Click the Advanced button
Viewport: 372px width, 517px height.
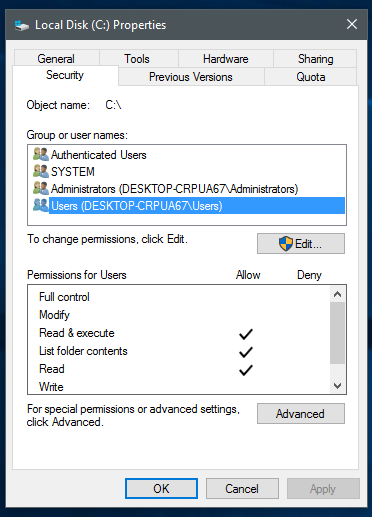click(x=301, y=414)
